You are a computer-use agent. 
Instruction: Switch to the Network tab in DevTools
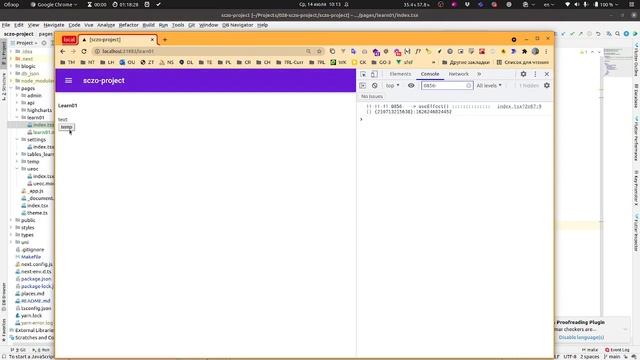click(458, 74)
